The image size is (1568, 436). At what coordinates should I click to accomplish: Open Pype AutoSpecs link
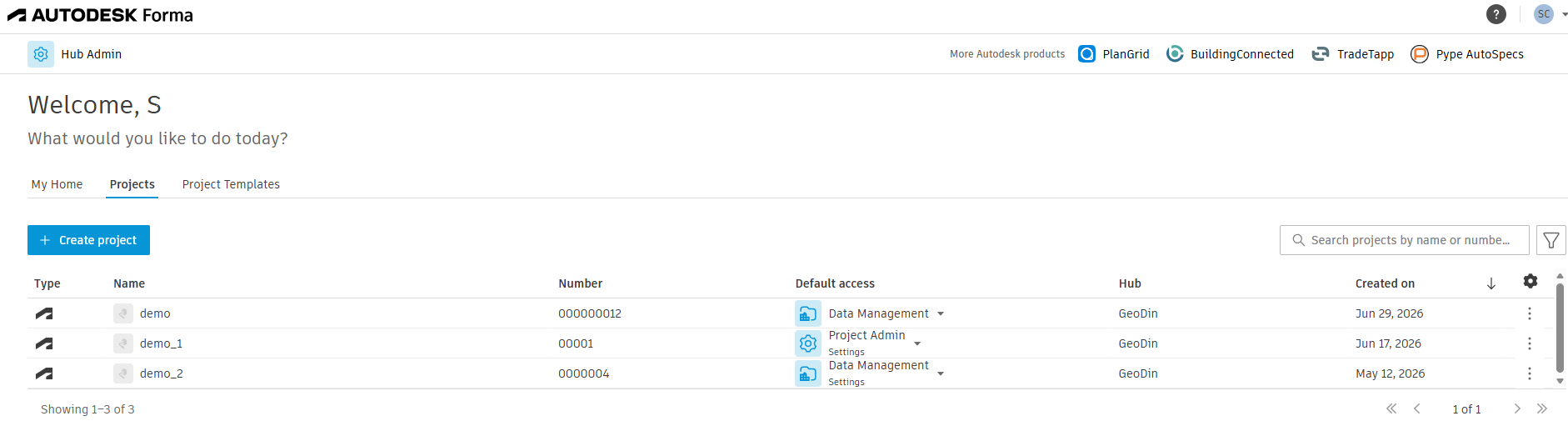[1480, 54]
